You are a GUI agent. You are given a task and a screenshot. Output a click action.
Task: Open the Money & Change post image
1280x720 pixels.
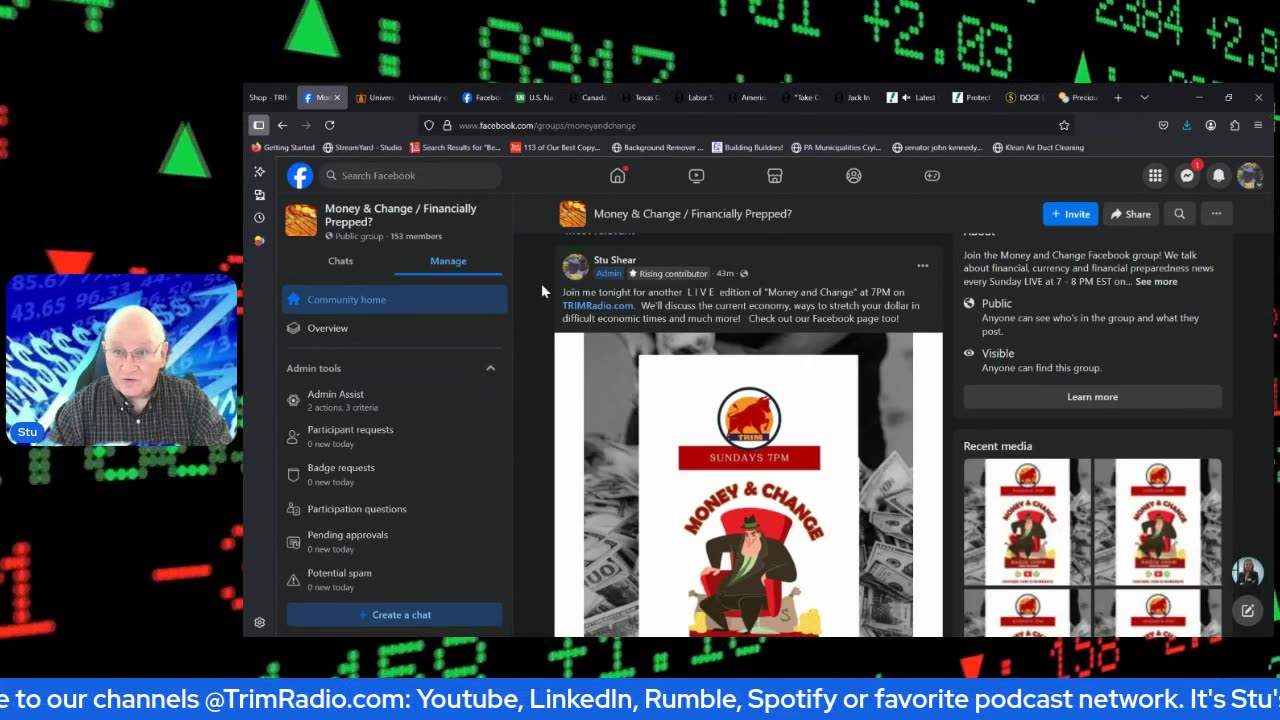(x=748, y=485)
